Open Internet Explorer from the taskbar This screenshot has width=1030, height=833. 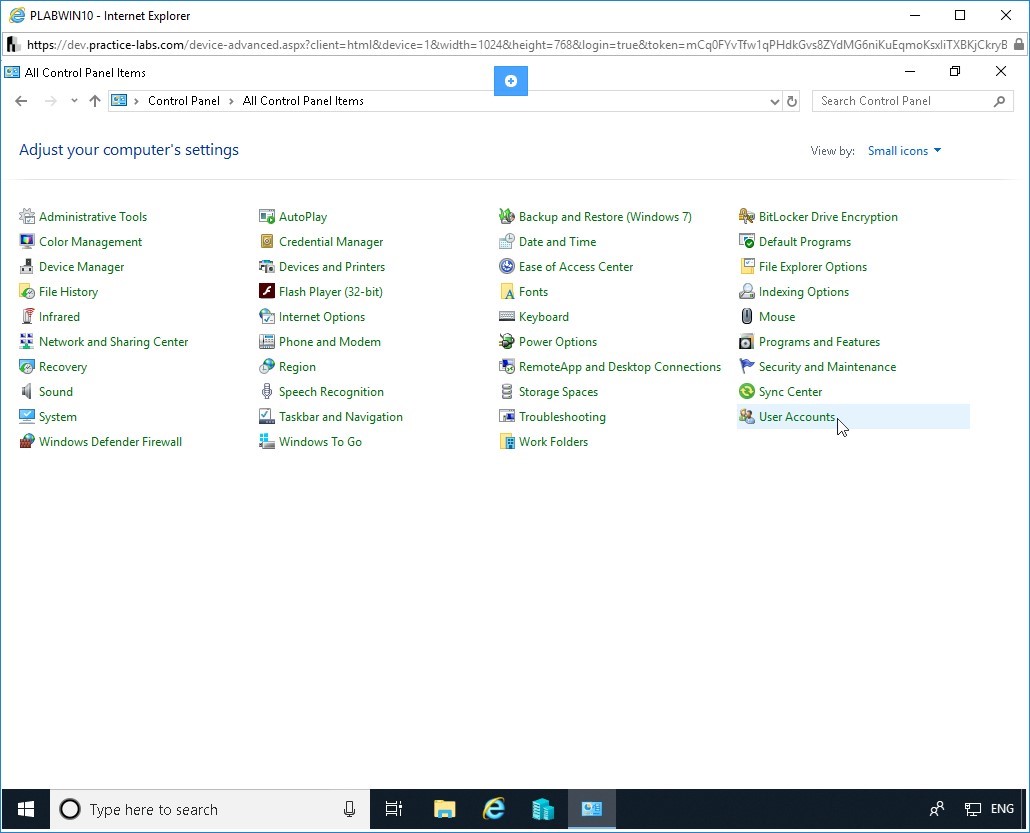(x=493, y=809)
